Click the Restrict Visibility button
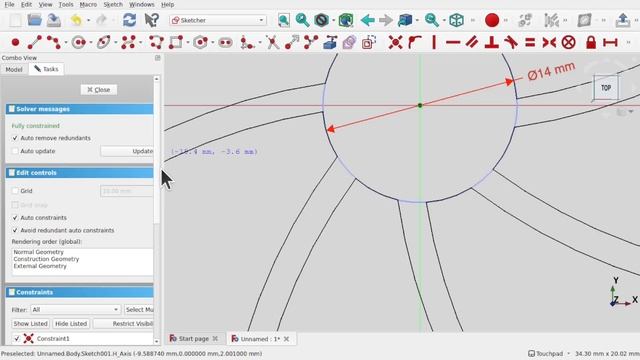This screenshot has width=640, height=360. point(123,324)
